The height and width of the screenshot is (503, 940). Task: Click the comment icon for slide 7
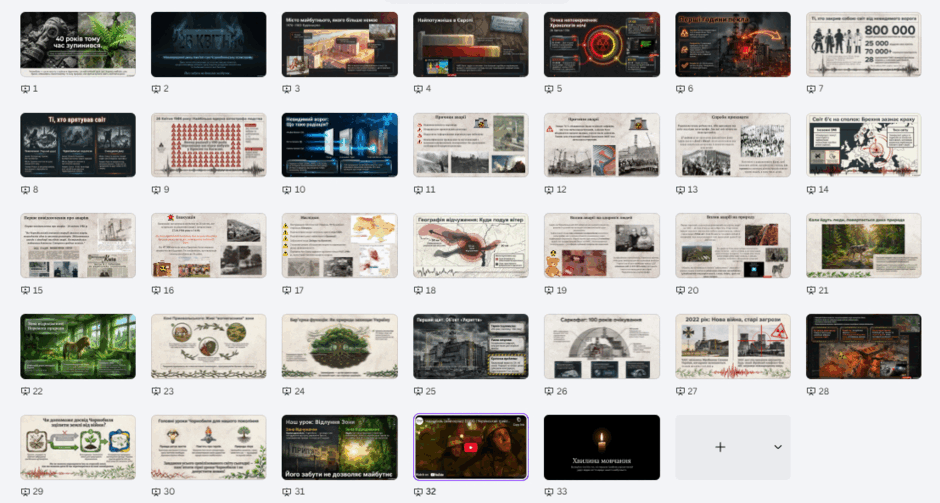point(811,89)
